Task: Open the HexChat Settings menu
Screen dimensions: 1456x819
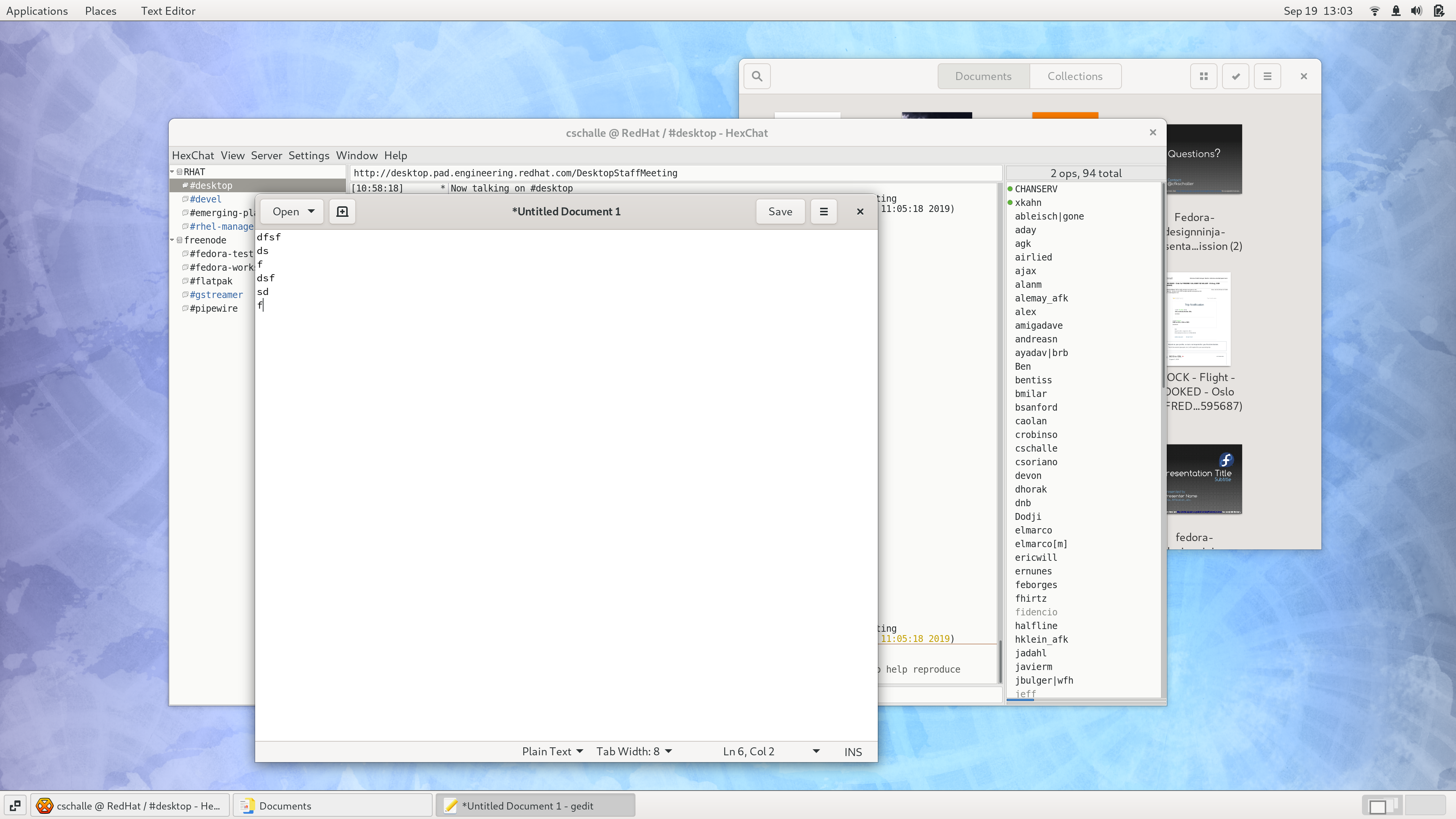Action: pyautogui.click(x=309, y=155)
